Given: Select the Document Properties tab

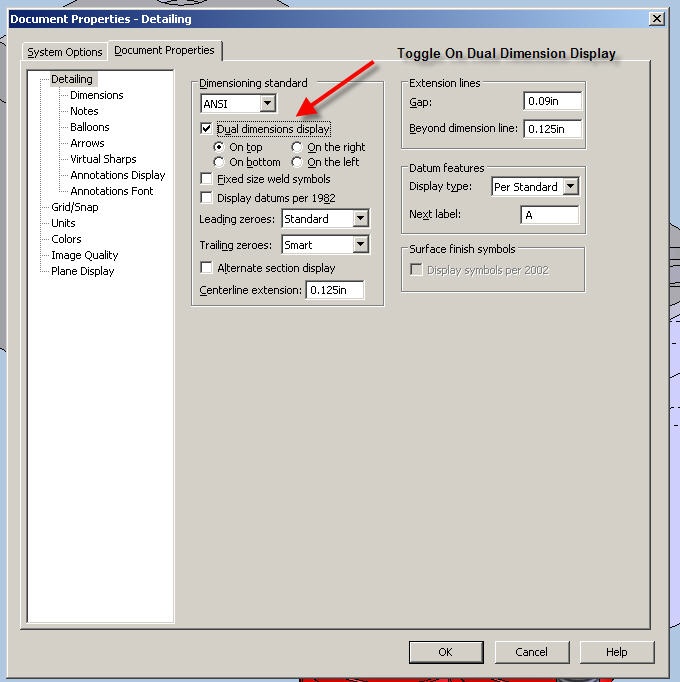Looking at the screenshot, I should (x=164, y=50).
